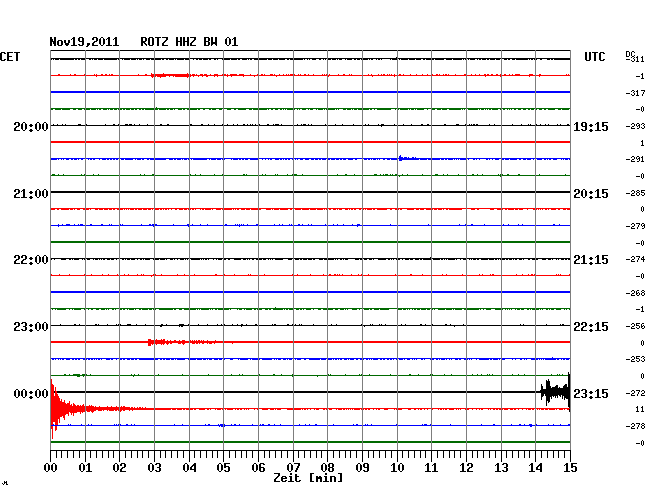
Task: Click the date label Nov19,2011
Action: point(84,42)
